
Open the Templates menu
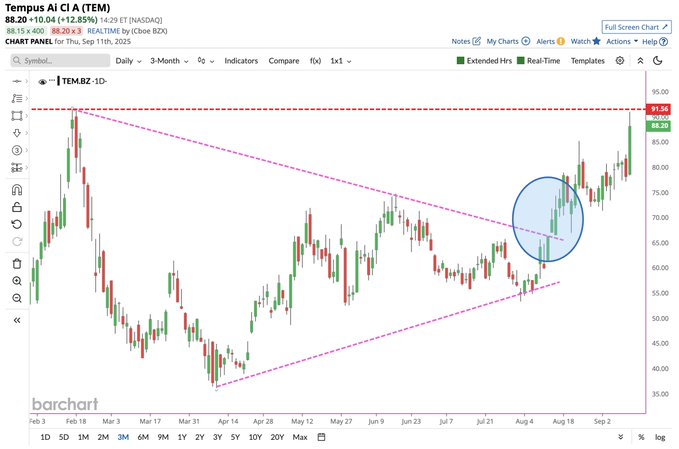pos(587,61)
